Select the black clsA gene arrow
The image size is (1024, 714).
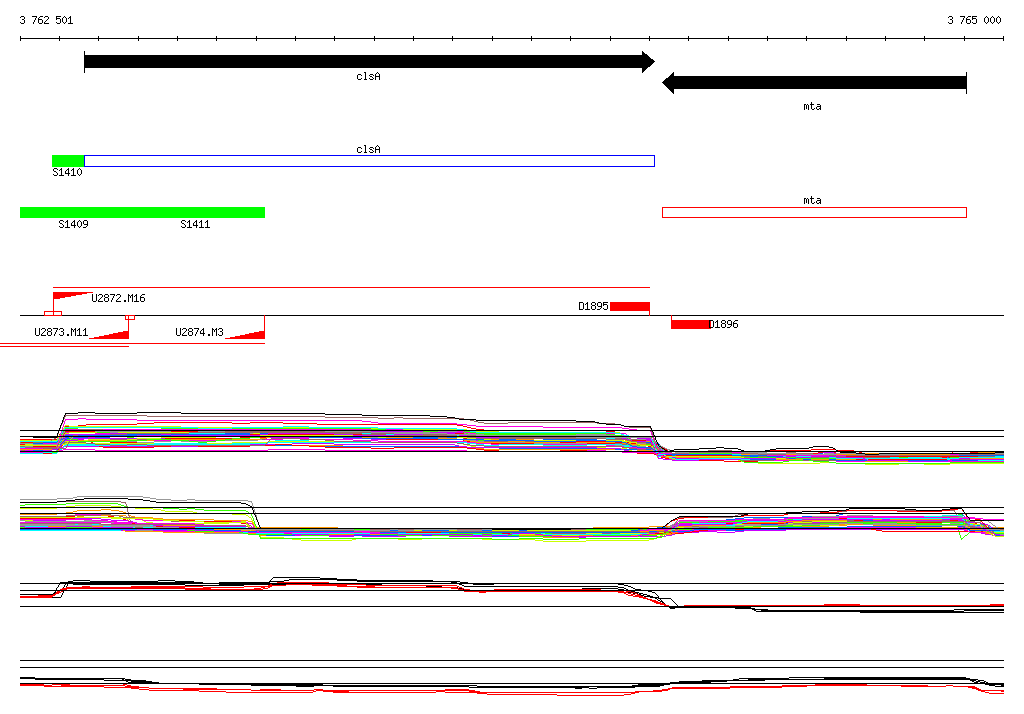coord(369,62)
